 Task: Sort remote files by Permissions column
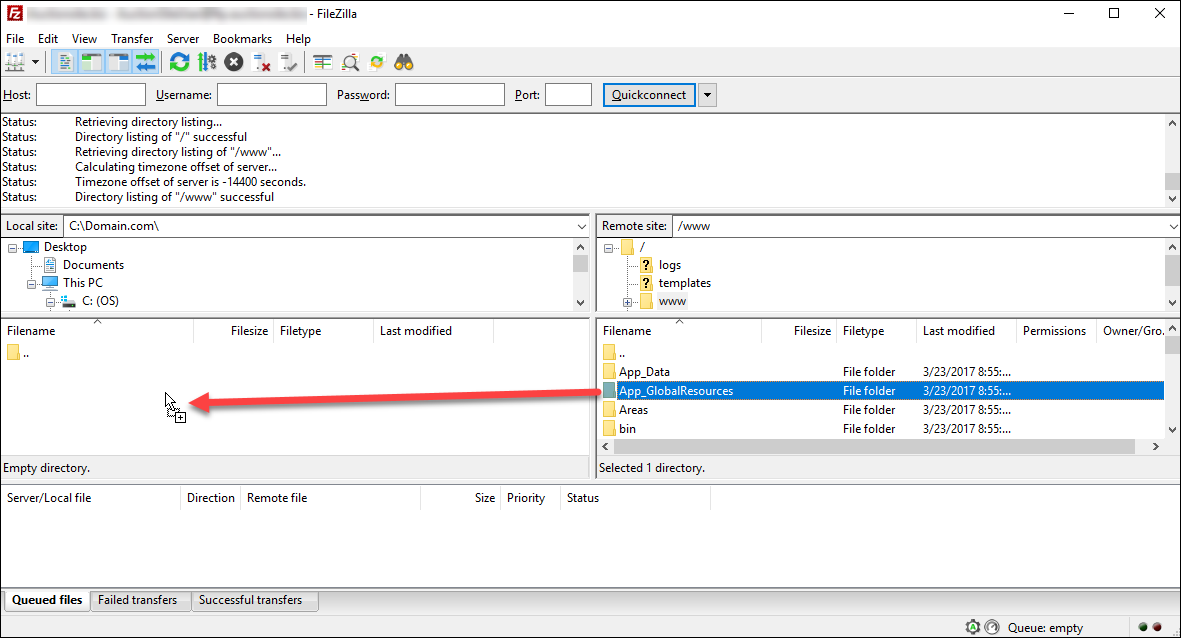click(x=1054, y=331)
